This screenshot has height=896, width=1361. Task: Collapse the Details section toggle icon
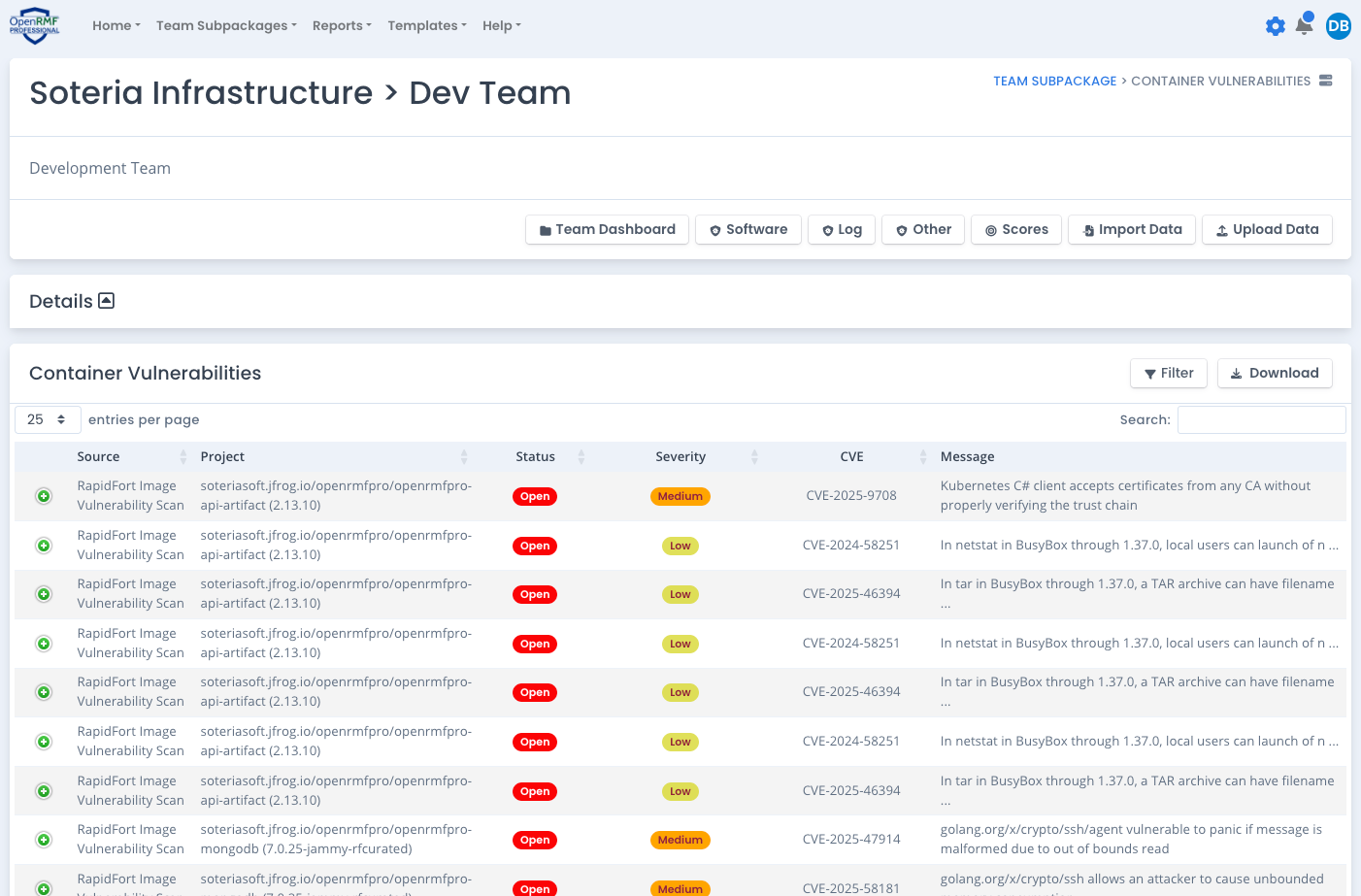pyautogui.click(x=107, y=301)
